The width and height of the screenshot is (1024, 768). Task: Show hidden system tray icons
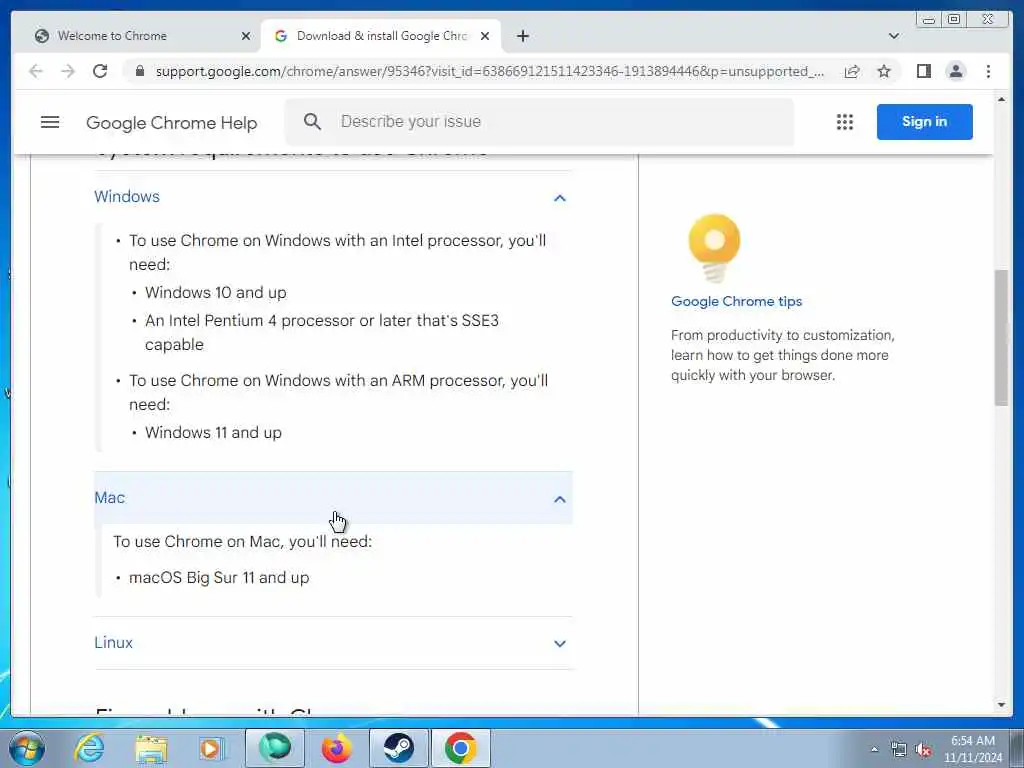point(874,749)
